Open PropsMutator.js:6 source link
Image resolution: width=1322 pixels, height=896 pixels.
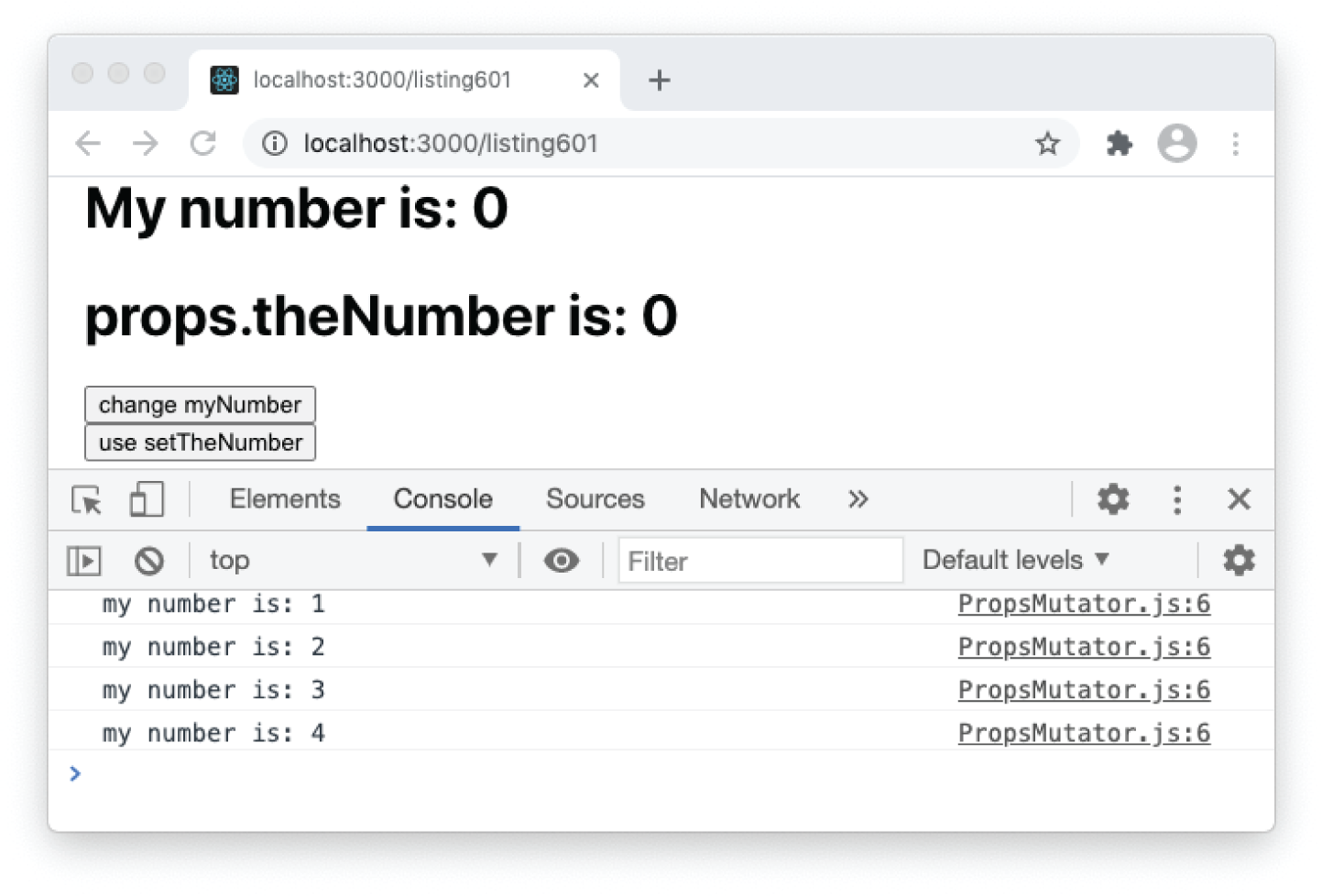(1083, 604)
